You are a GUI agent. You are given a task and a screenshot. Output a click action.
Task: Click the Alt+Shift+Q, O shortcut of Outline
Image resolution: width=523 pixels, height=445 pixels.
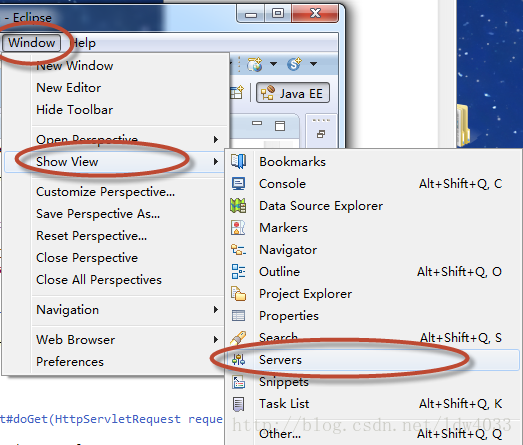pyautogui.click(x=459, y=272)
